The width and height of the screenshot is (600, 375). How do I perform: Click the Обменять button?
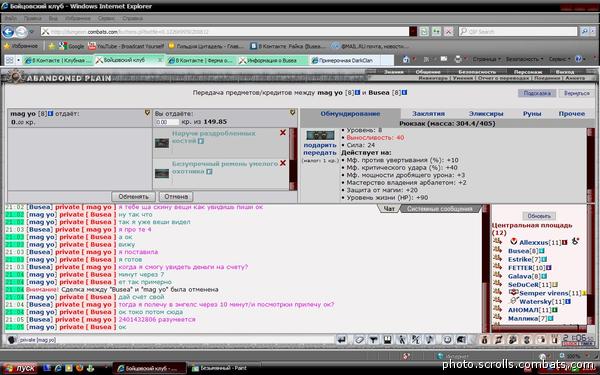pos(133,197)
